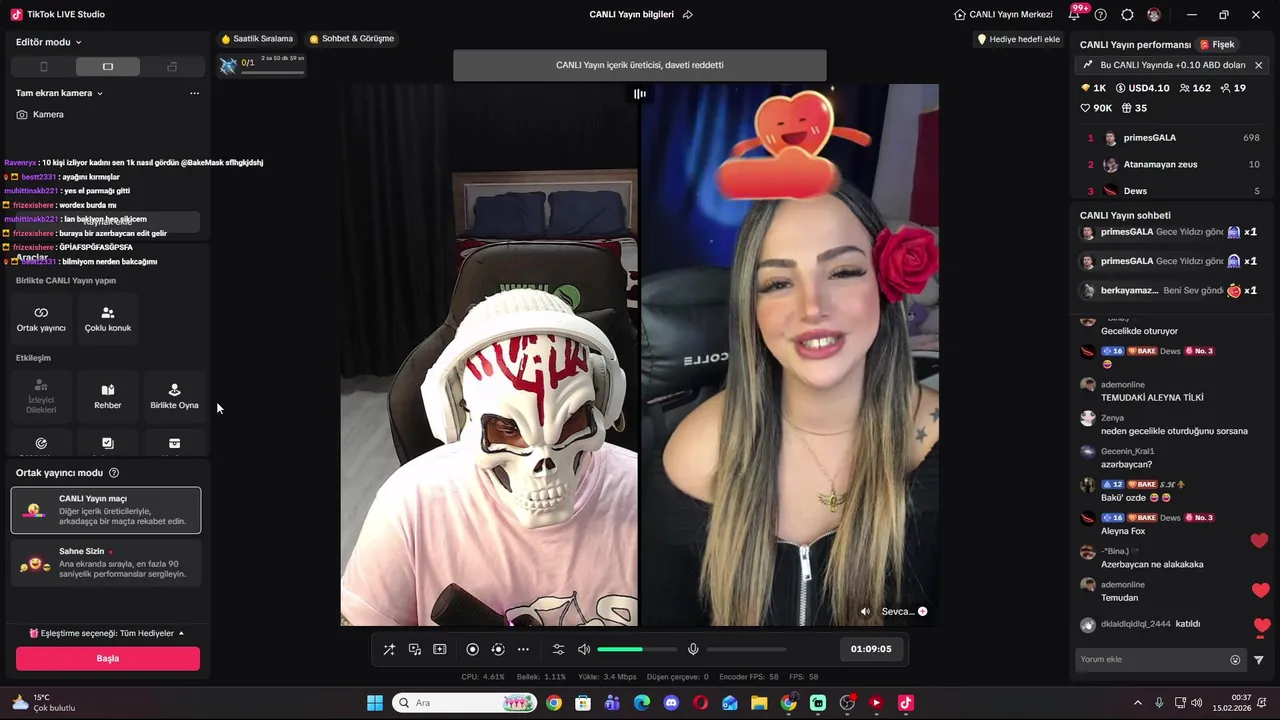Click Hediye hedefi ekle button
The width and height of the screenshot is (1280, 720).
click(x=1018, y=39)
